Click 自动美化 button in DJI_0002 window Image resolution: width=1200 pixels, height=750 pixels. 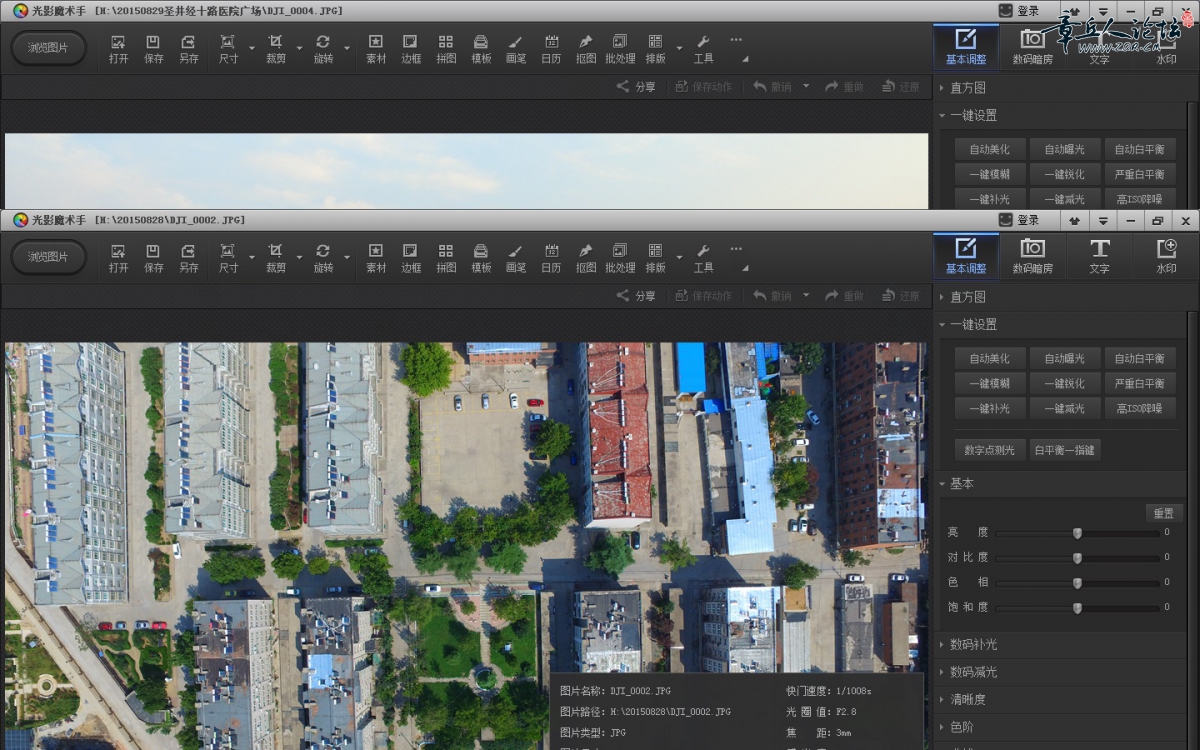pos(990,358)
